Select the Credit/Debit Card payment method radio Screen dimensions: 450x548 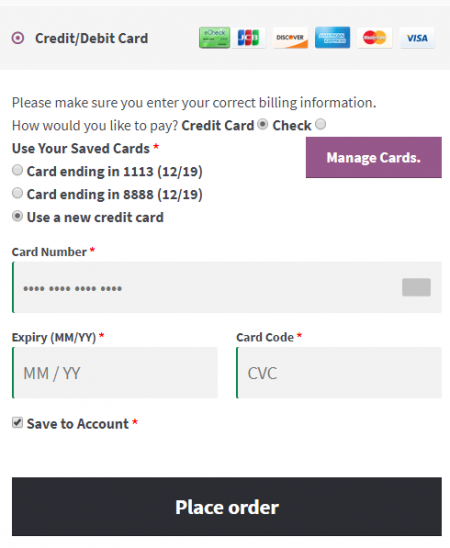point(18,38)
